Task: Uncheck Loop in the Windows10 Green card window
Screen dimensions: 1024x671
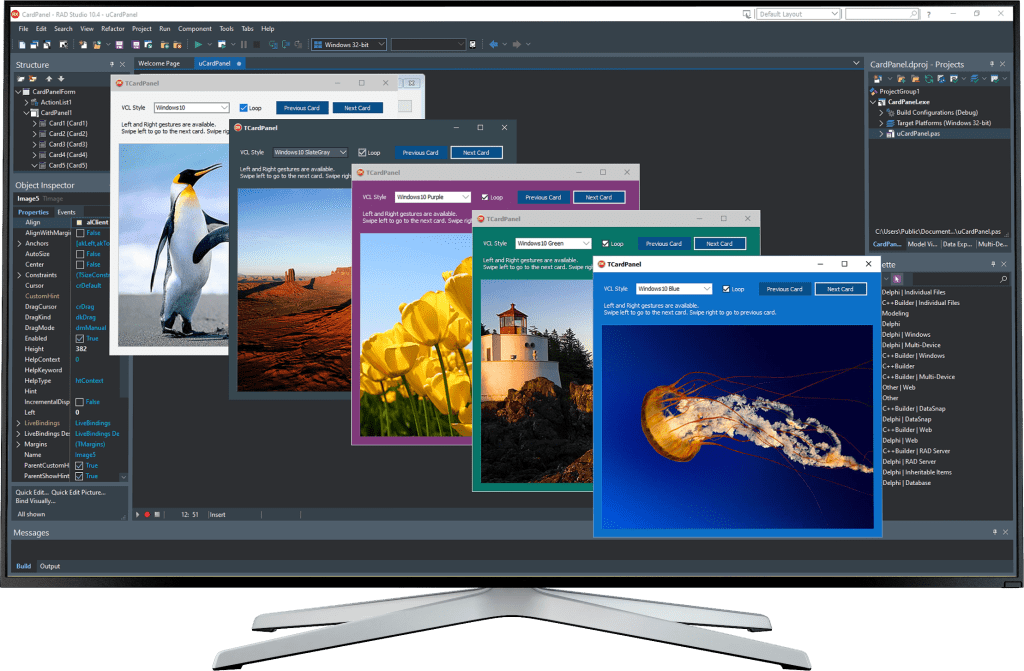Action: coord(605,244)
